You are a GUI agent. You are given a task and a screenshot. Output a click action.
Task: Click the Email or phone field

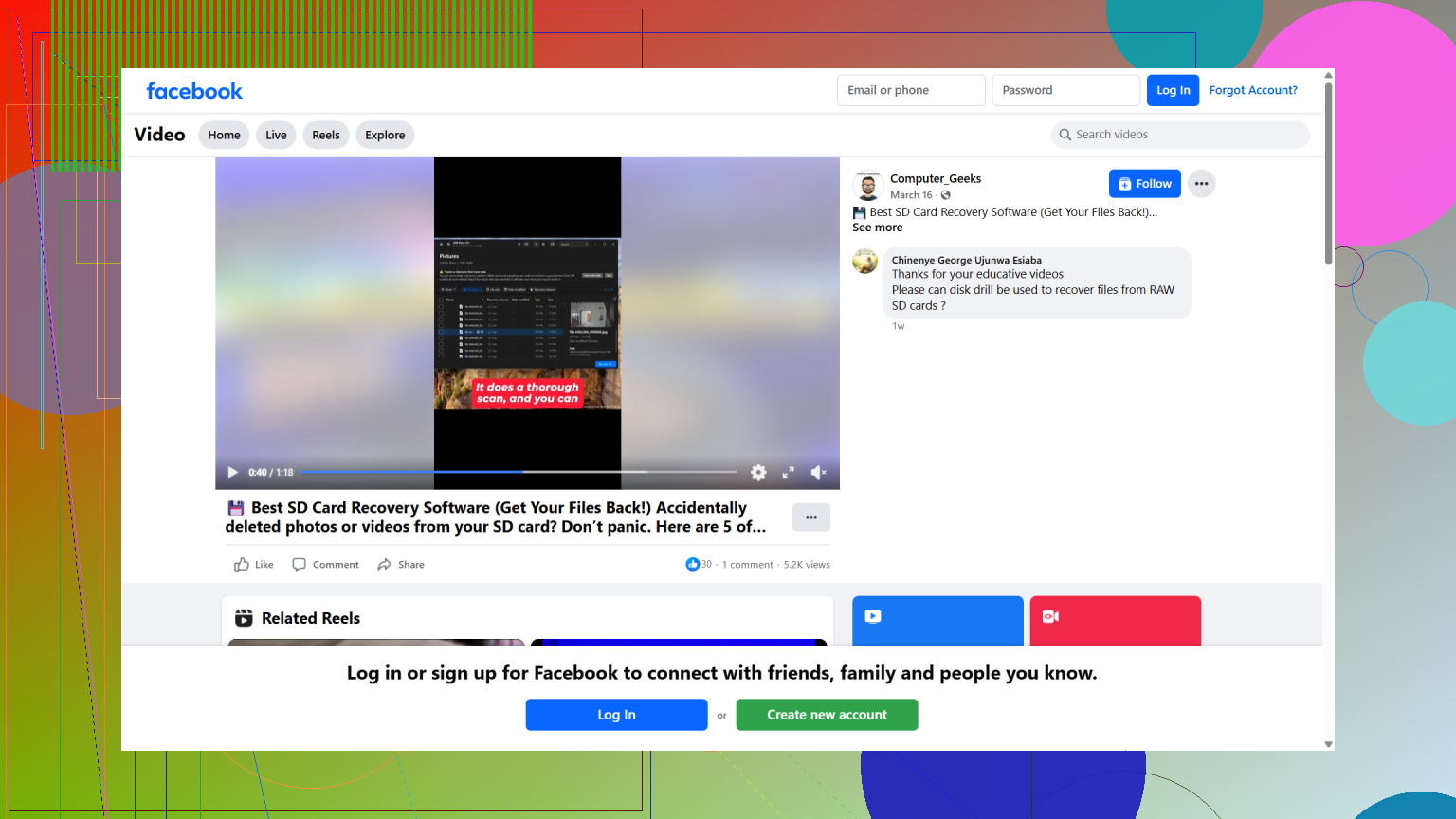point(911,90)
